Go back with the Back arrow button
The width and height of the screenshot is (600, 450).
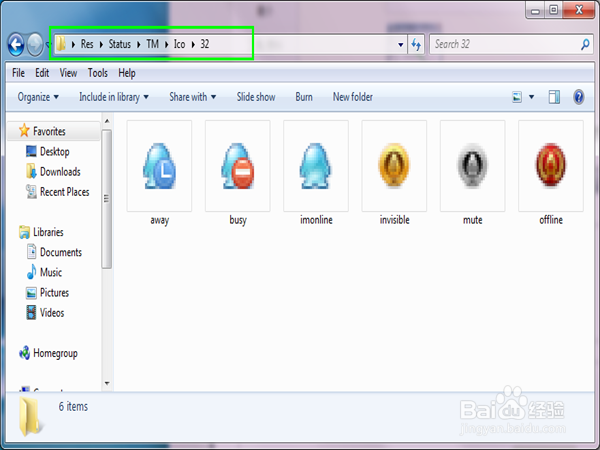16,44
